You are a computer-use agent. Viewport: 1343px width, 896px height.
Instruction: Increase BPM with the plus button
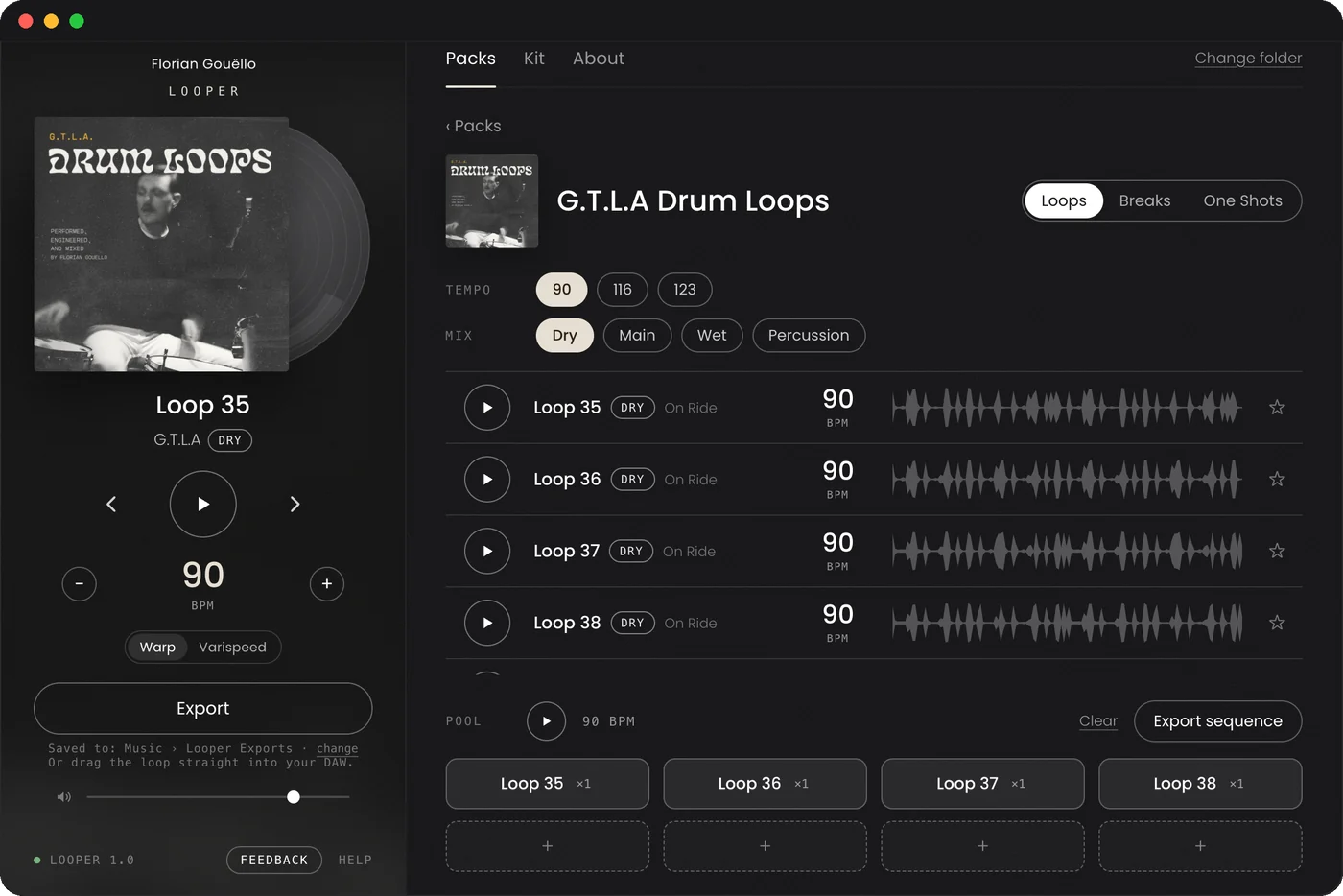click(x=327, y=583)
